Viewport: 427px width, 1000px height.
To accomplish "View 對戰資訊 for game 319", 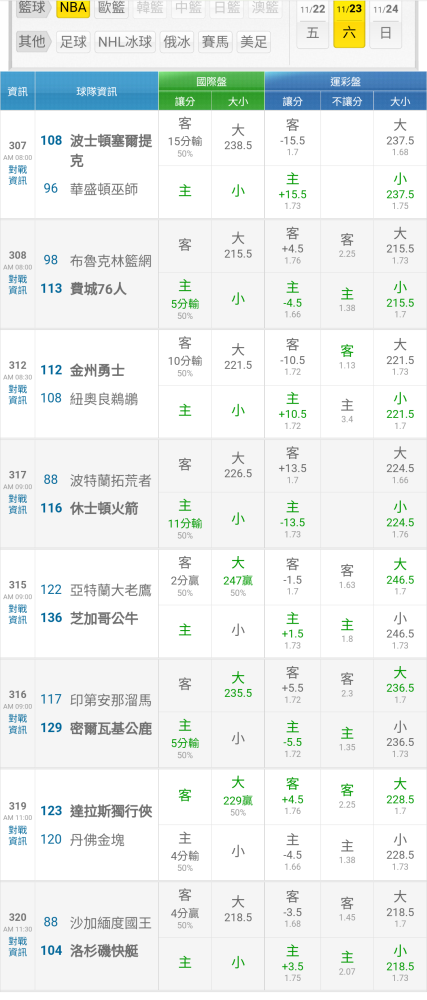I will pos(18,835).
